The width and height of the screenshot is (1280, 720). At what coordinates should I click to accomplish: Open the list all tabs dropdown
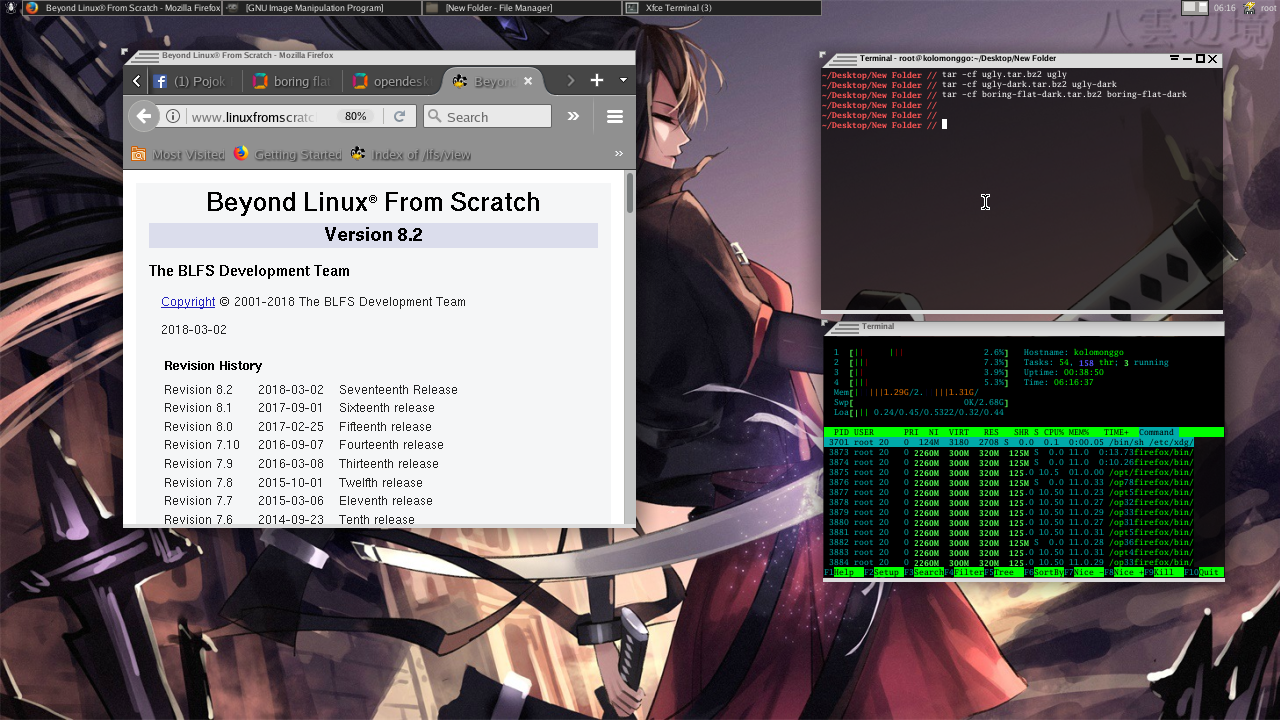coord(623,80)
